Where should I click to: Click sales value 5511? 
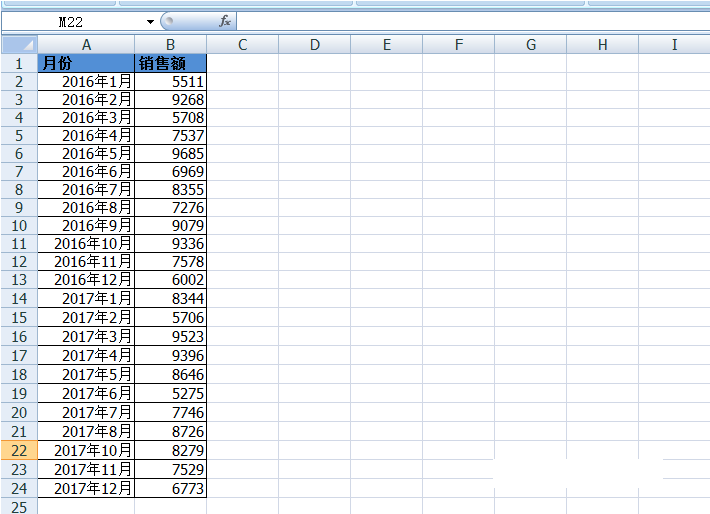click(170, 82)
